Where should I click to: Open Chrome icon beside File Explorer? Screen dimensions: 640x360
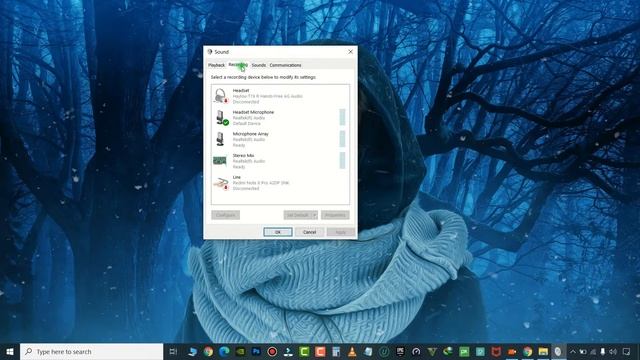[x=527, y=351]
